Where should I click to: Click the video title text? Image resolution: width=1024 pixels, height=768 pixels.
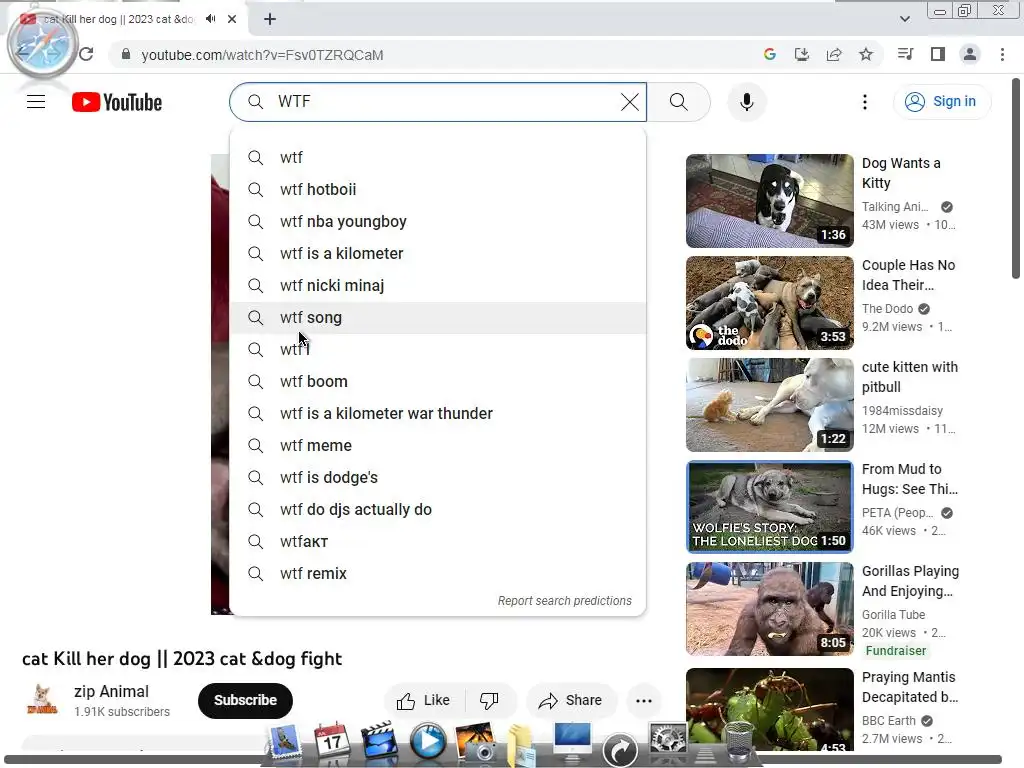coord(182,658)
